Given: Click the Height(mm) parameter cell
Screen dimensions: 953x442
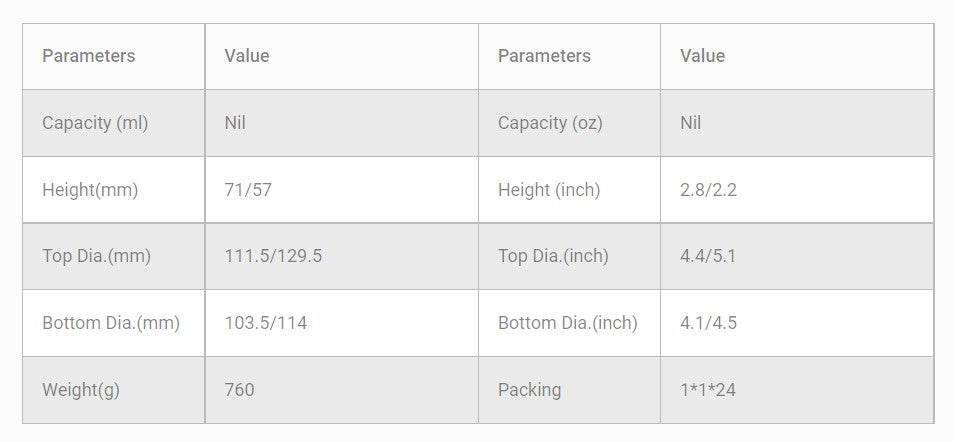Looking at the screenshot, I should click(x=90, y=190).
